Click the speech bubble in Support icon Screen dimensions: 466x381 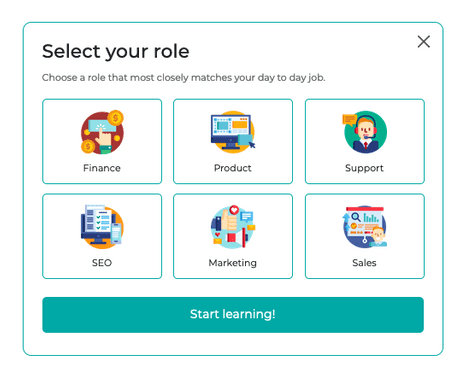pyautogui.click(x=349, y=119)
